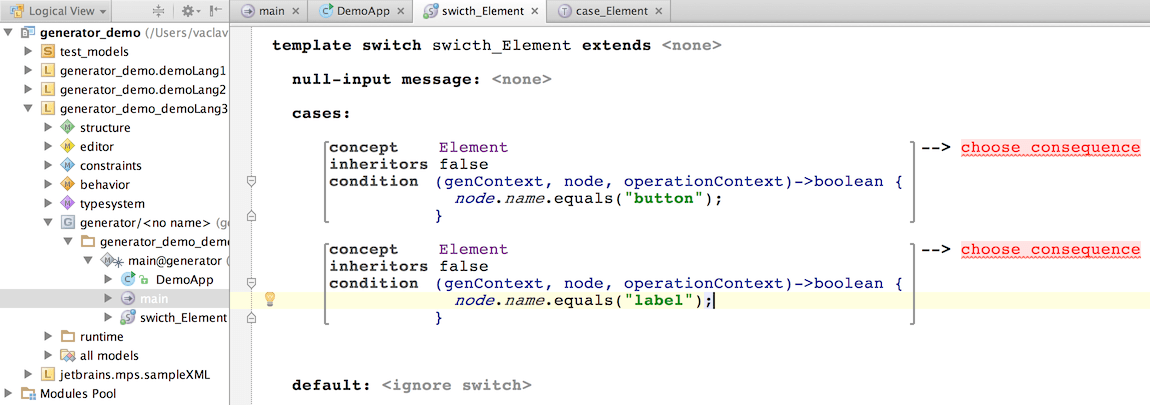The height and width of the screenshot is (405, 1150).
Task: Click the DemoApp class icon in tree
Action: pos(128,280)
